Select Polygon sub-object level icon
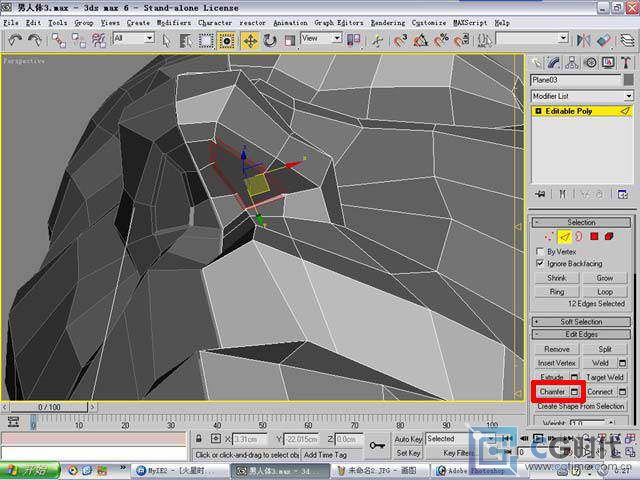Image resolution: width=640 pixels, height=480 pixels. tap(594, 236)
